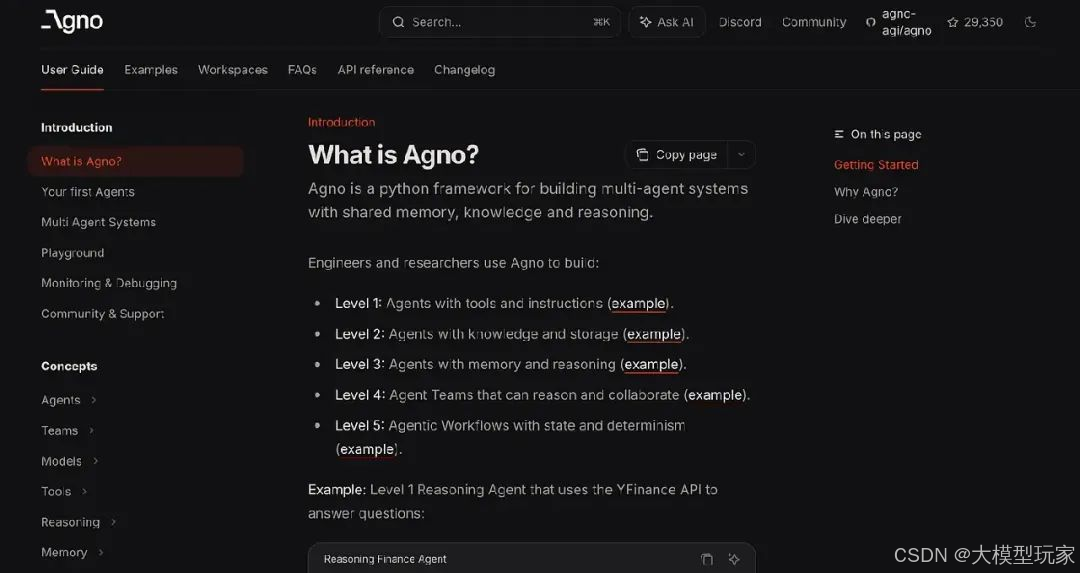Open the Teams sidebar item
The image size is (1080, 573).
pyautogui.click(x=59, y=430)
